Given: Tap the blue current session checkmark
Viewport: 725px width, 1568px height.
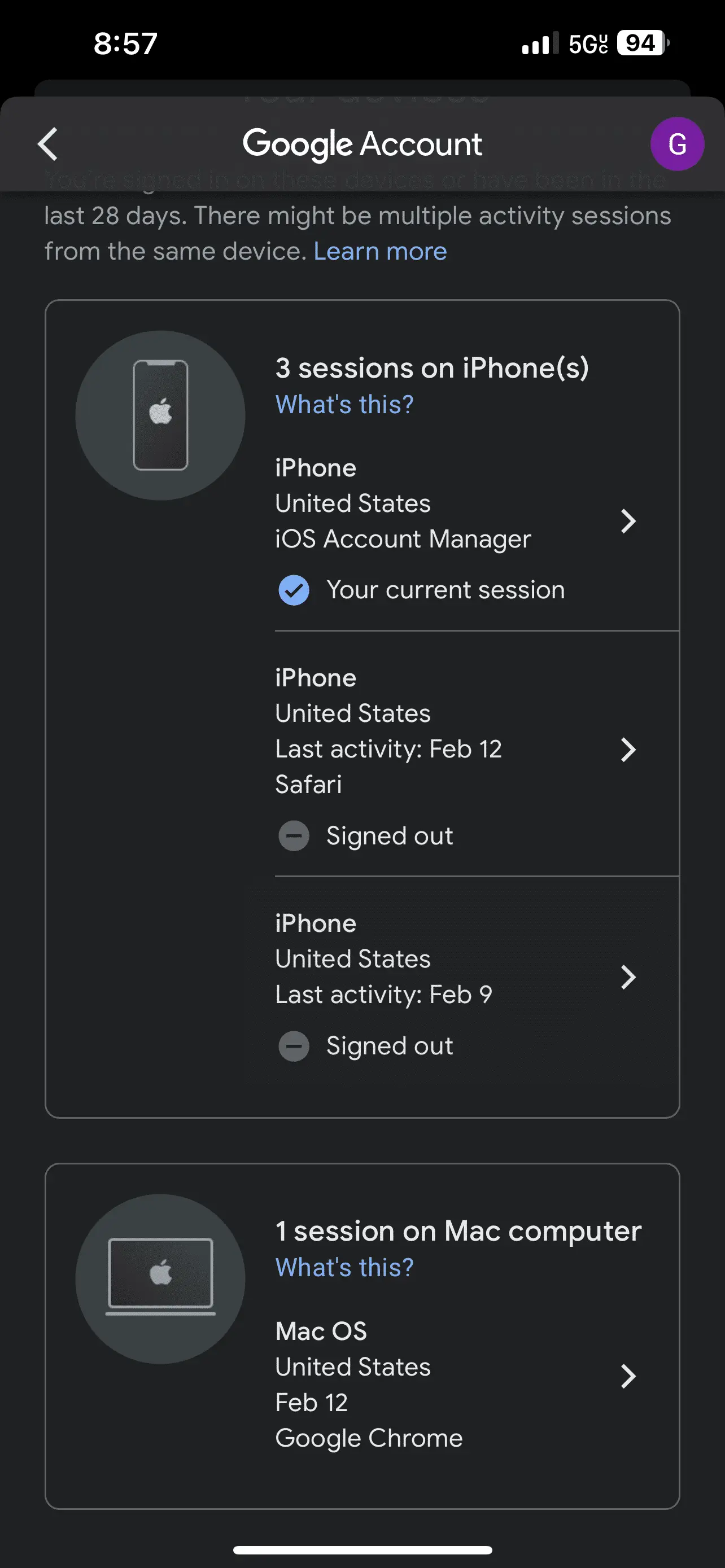Looking at the screenshot, I should tap(294, 590).
